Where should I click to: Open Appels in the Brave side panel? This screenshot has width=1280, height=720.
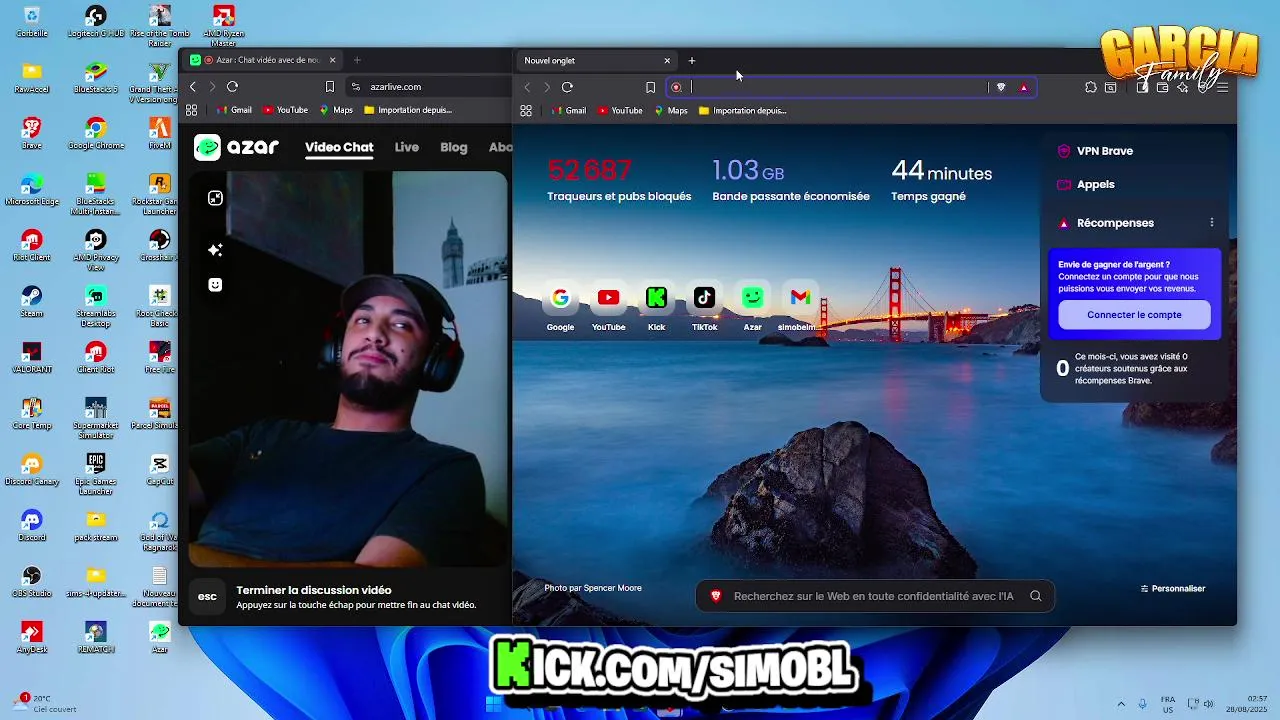pyautogui.click(x=1086, y=184)
